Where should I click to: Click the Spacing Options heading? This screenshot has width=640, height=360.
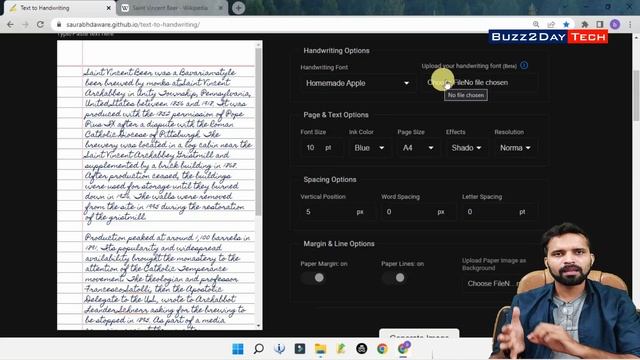click(x=330, y=180)
